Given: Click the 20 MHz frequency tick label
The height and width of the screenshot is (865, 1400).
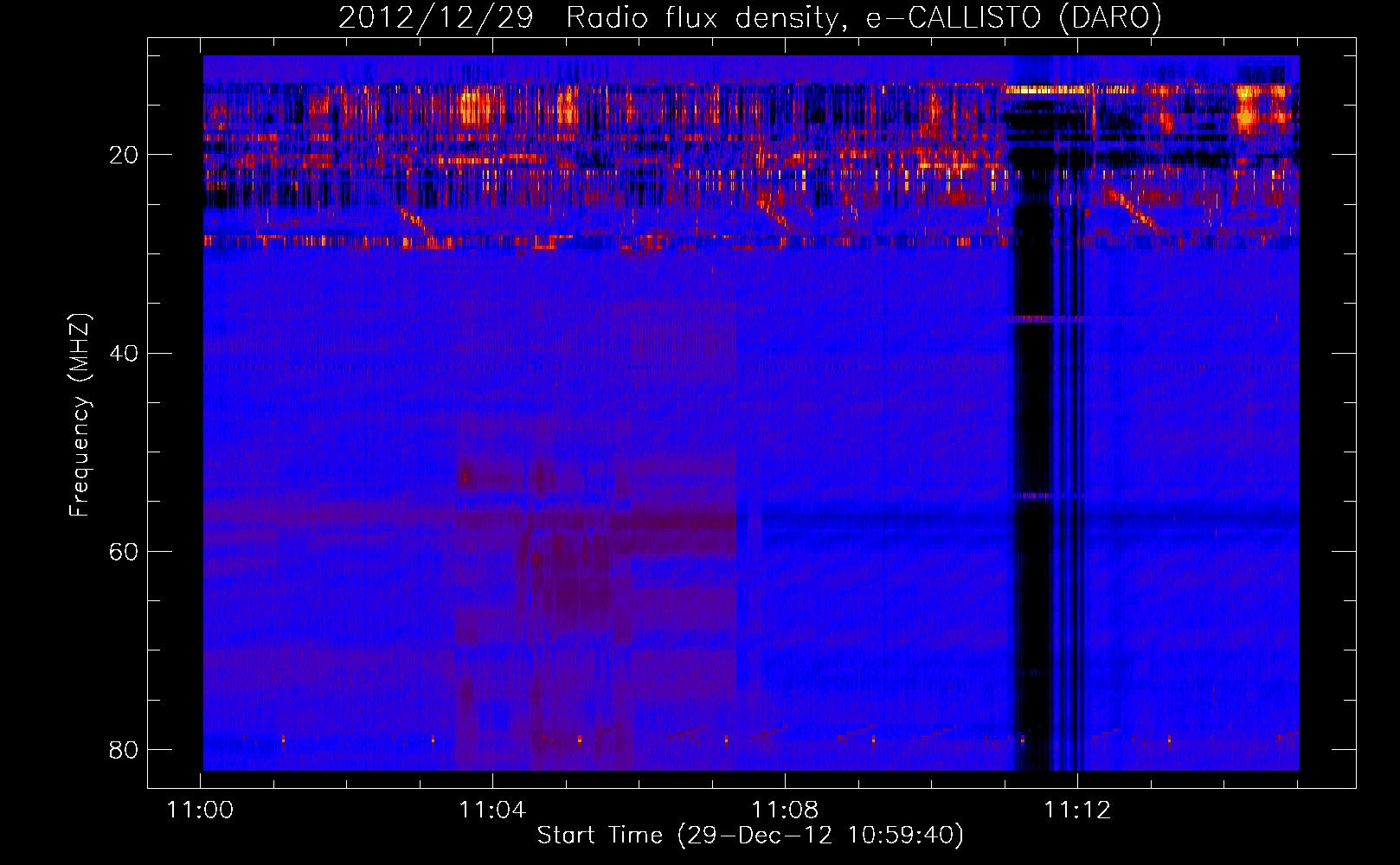Looking at the screenshot, I should click(x=124, y=155).
